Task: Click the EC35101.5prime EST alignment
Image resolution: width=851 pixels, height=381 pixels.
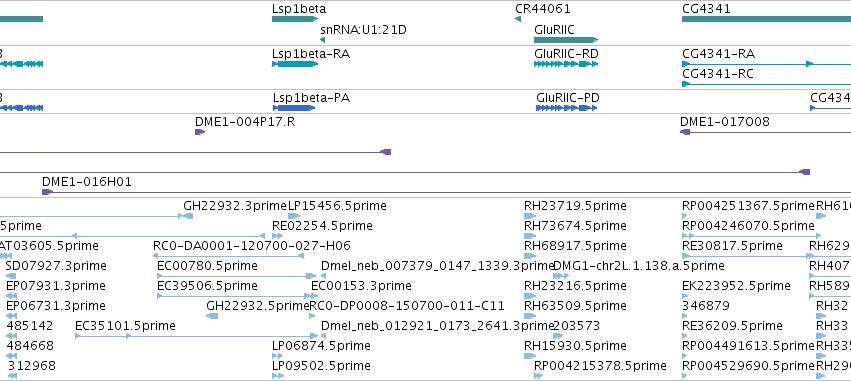Action: [x=196, y=336]
